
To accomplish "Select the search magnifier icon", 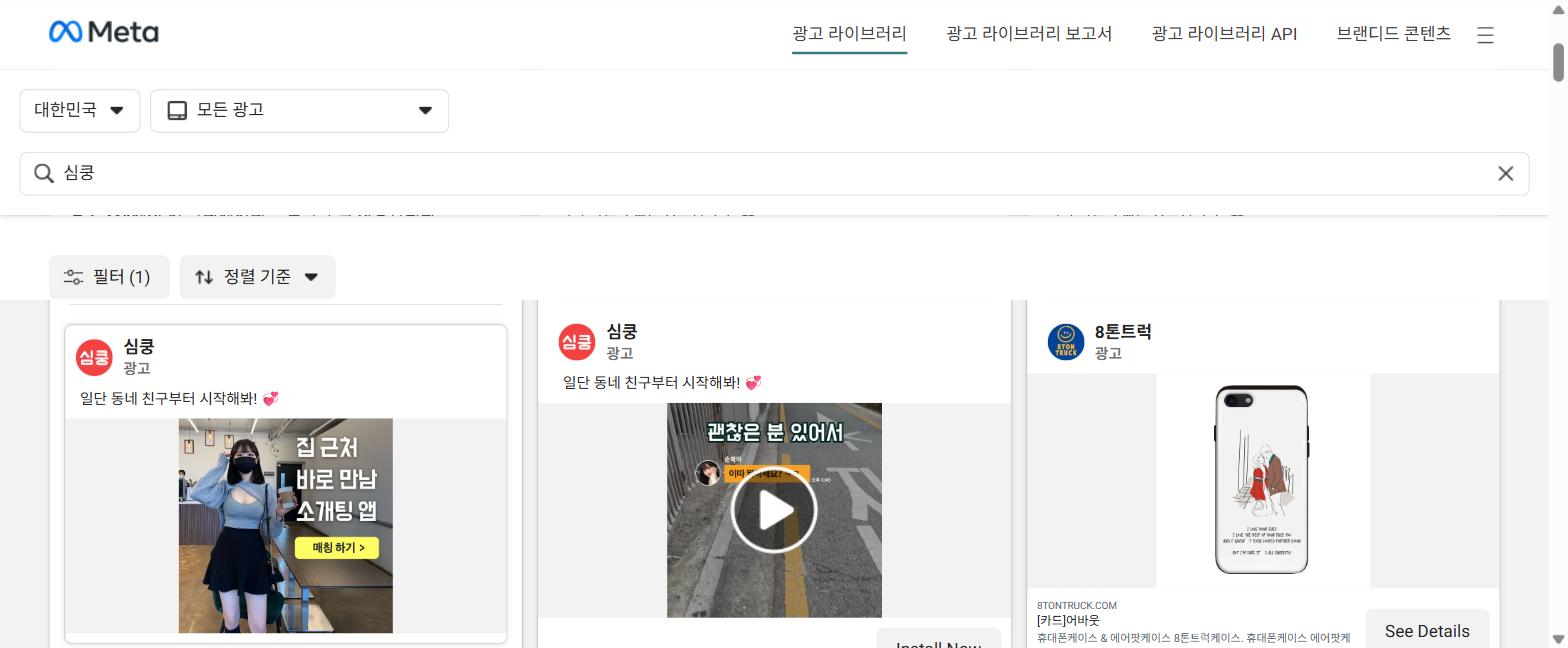I will [x=43, y=173].
